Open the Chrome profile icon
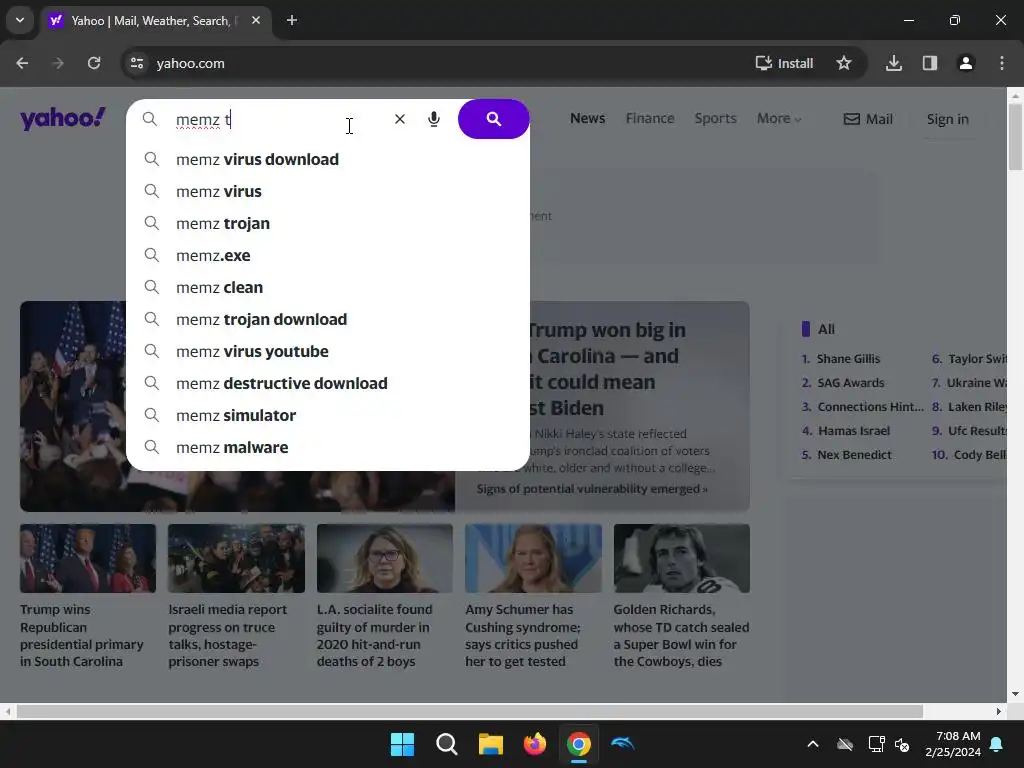Screen dimensions: 1024x768 (966, 63)
